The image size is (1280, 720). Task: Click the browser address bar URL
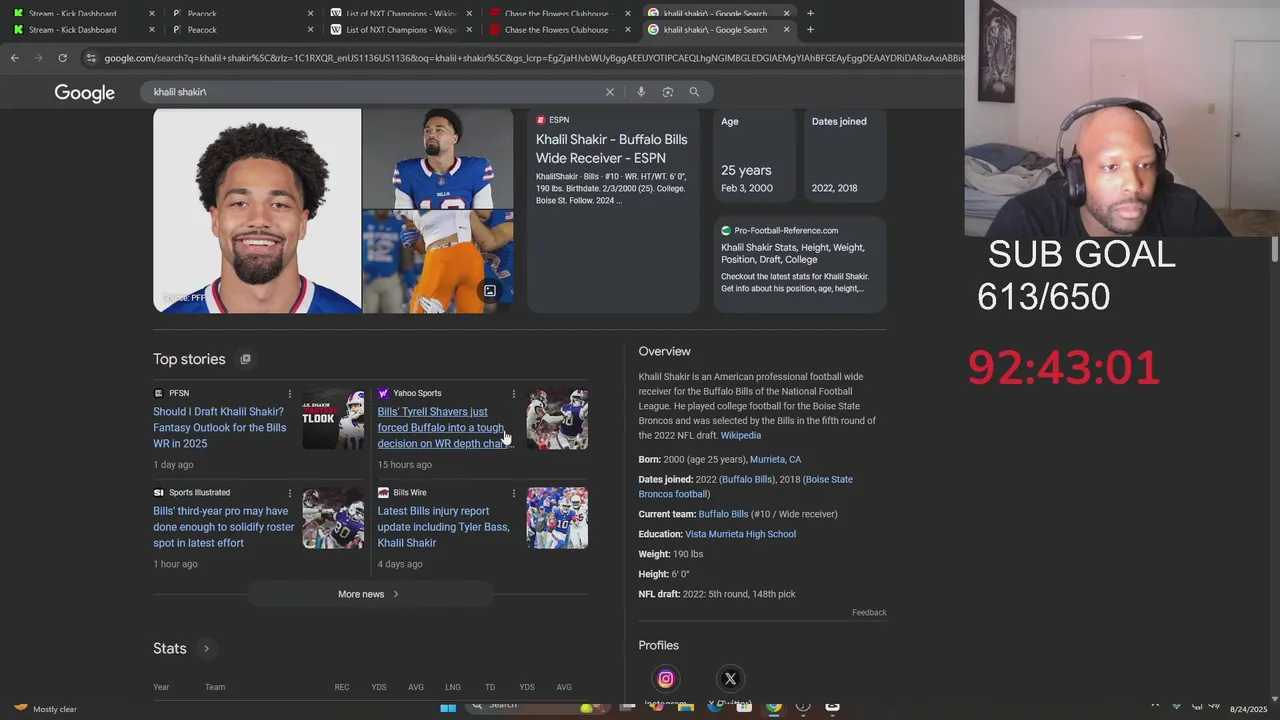tap(534, 58)
